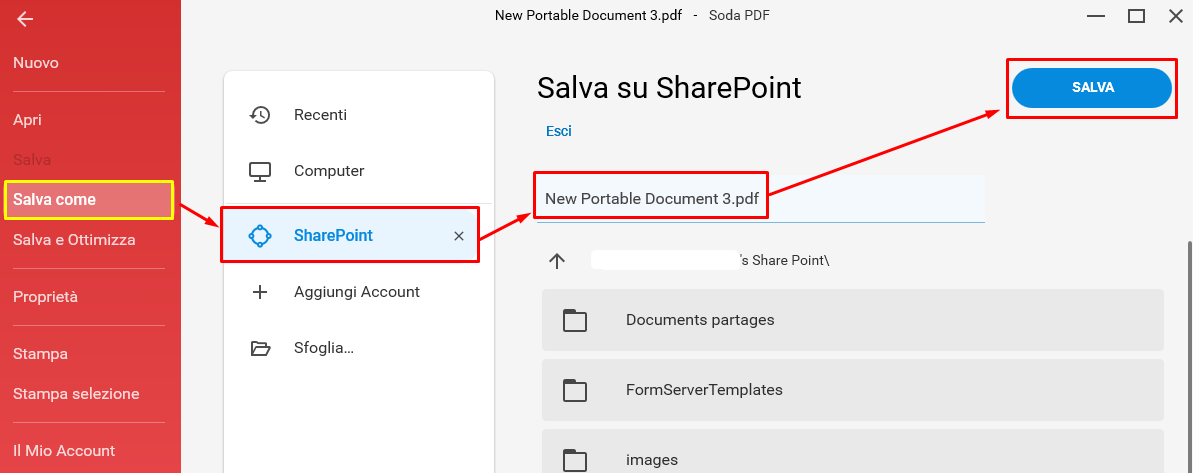Select the Stampa option
The height and width of the screenshot is (473, 1193).
point(40,354)
